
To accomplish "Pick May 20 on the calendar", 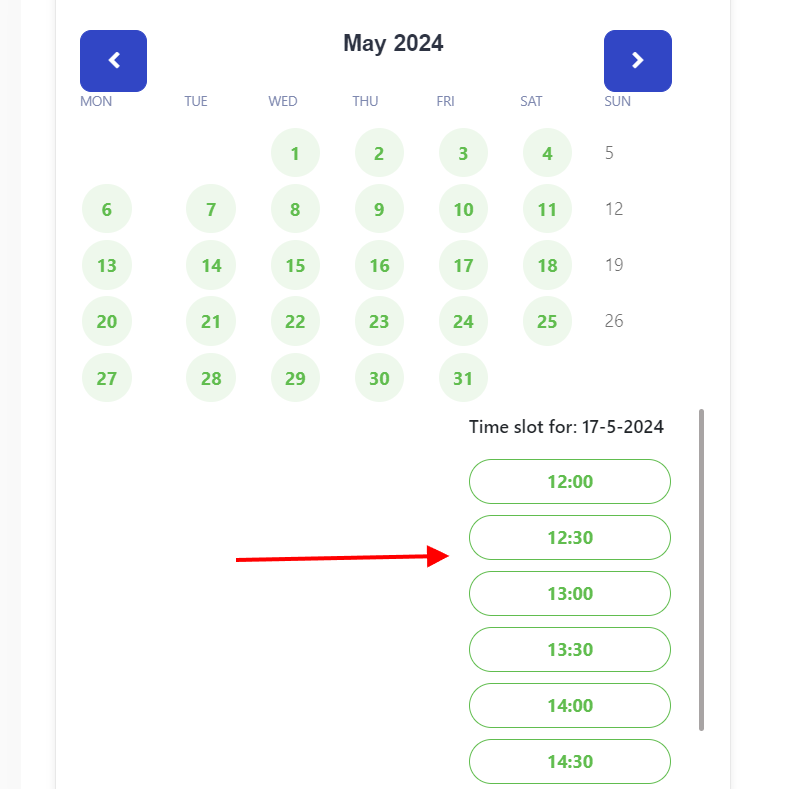I will pyautogui.click(x=107, y=322).
